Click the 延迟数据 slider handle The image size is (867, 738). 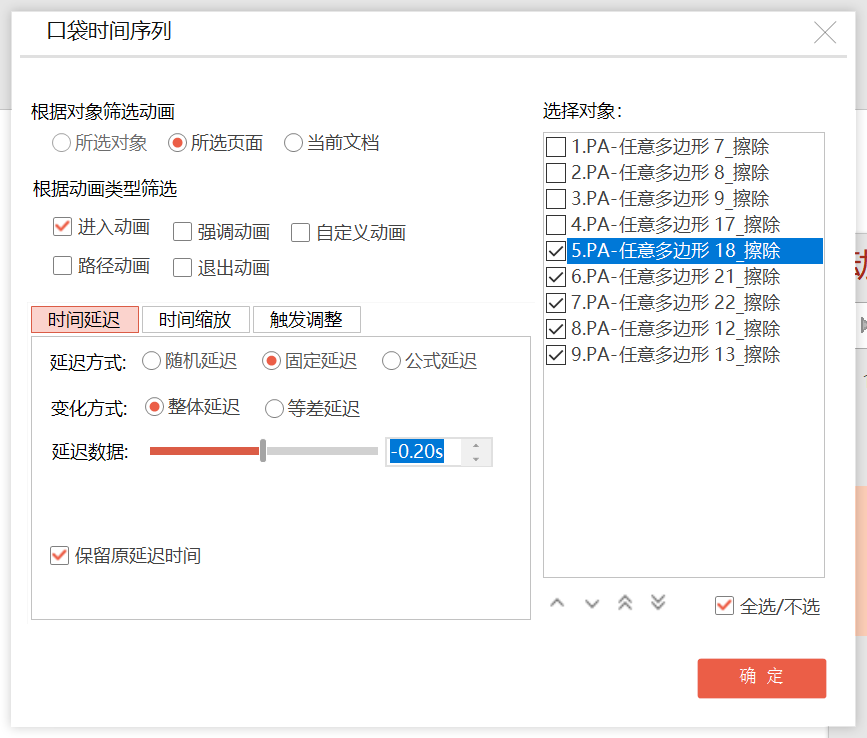263,451
